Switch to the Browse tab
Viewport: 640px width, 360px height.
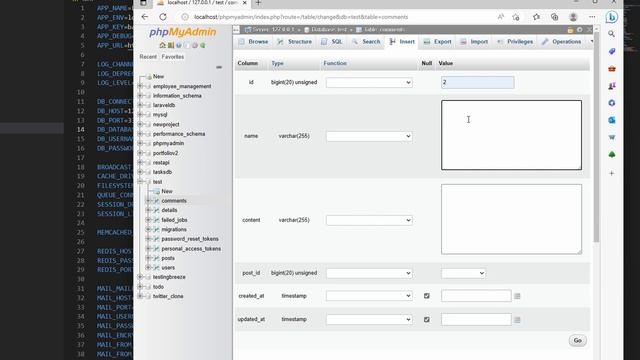(x=253, y=42)
